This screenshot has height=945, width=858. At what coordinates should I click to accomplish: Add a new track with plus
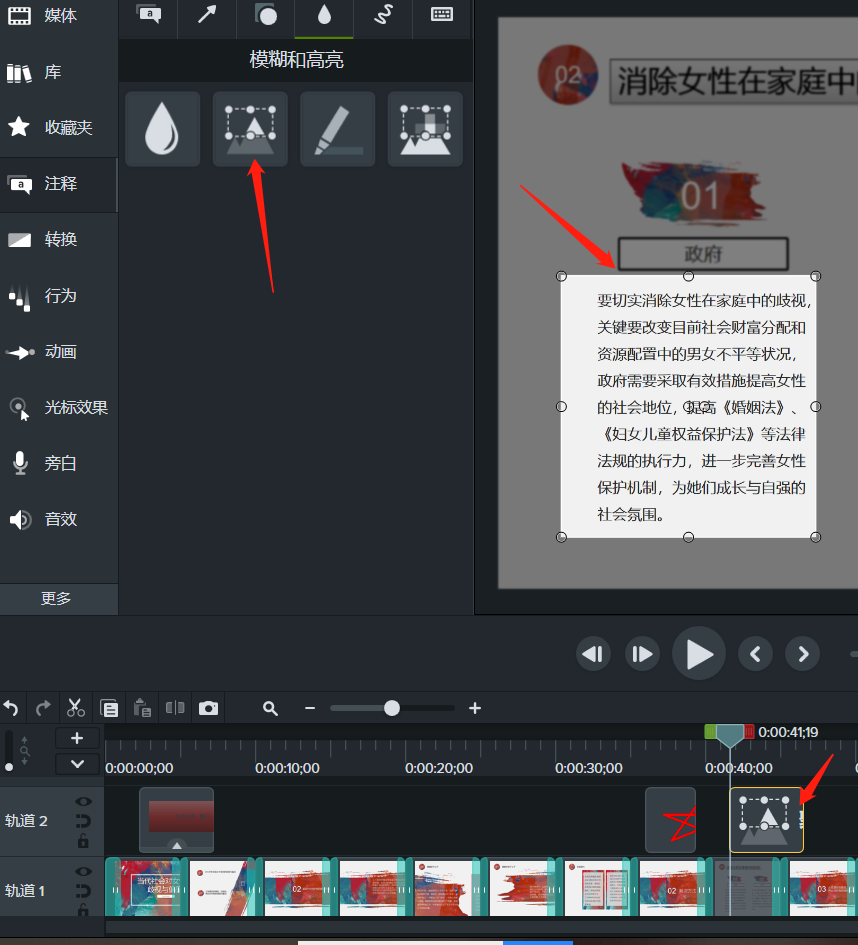(77, 738)
